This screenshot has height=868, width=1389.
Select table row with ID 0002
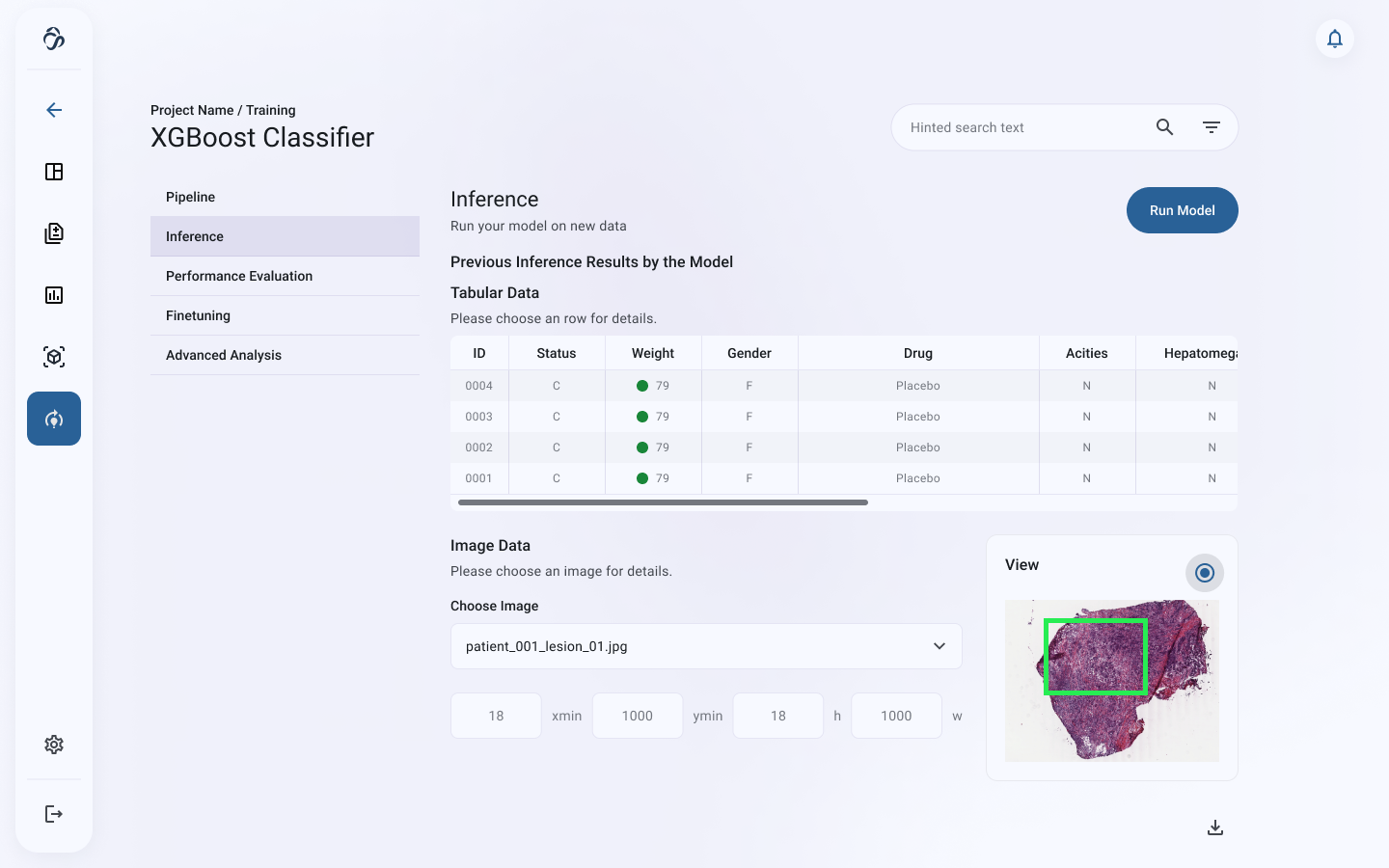click(x=844, y=448)
